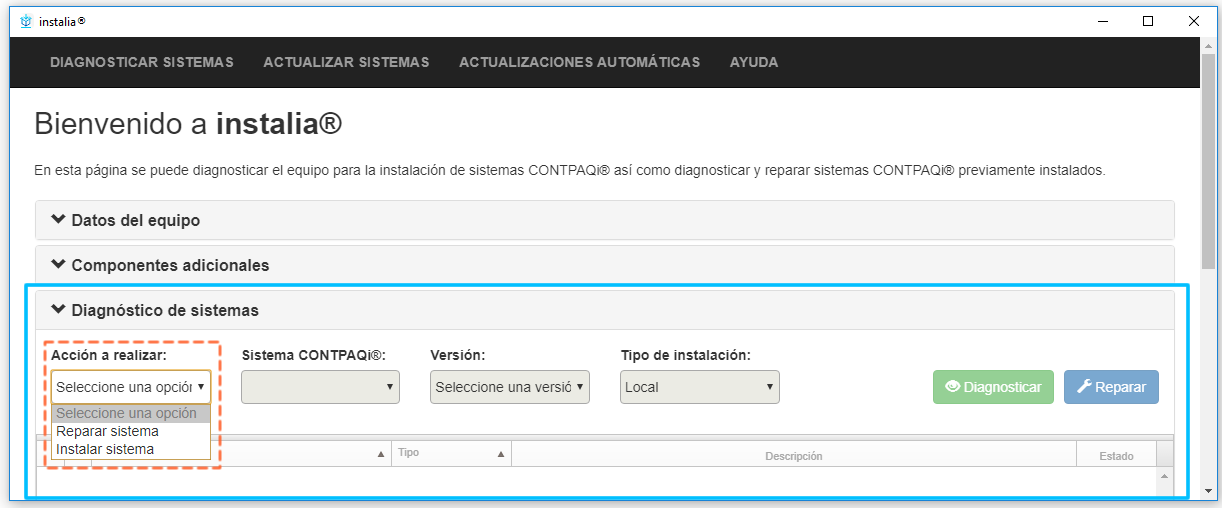This screenshot has width=1222, height=508.
Task: Click the table scrollbar up arrow
Action: pyautogui.click(x=1164, y=477)
